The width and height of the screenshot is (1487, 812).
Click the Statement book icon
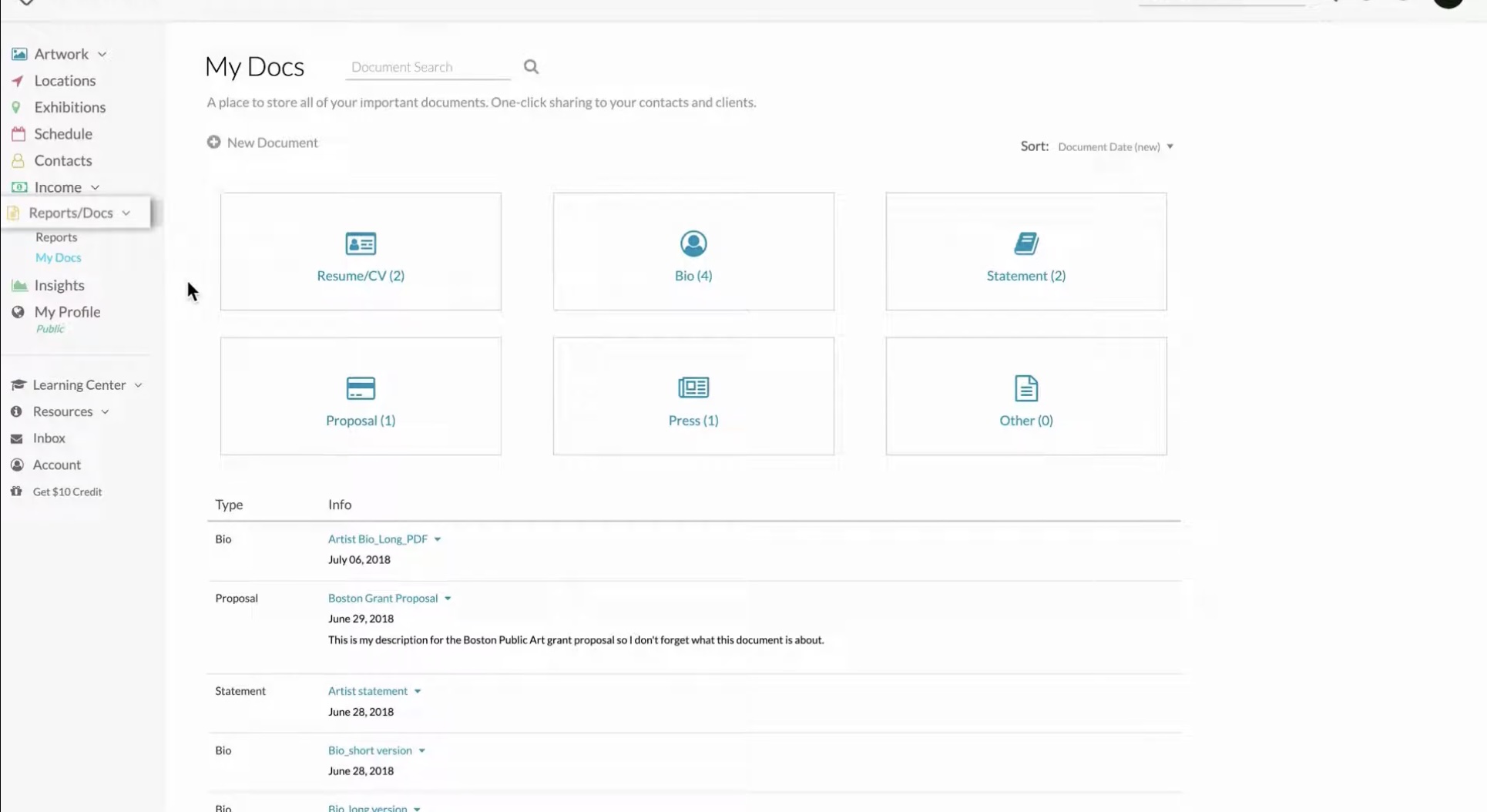(1026, 243)
